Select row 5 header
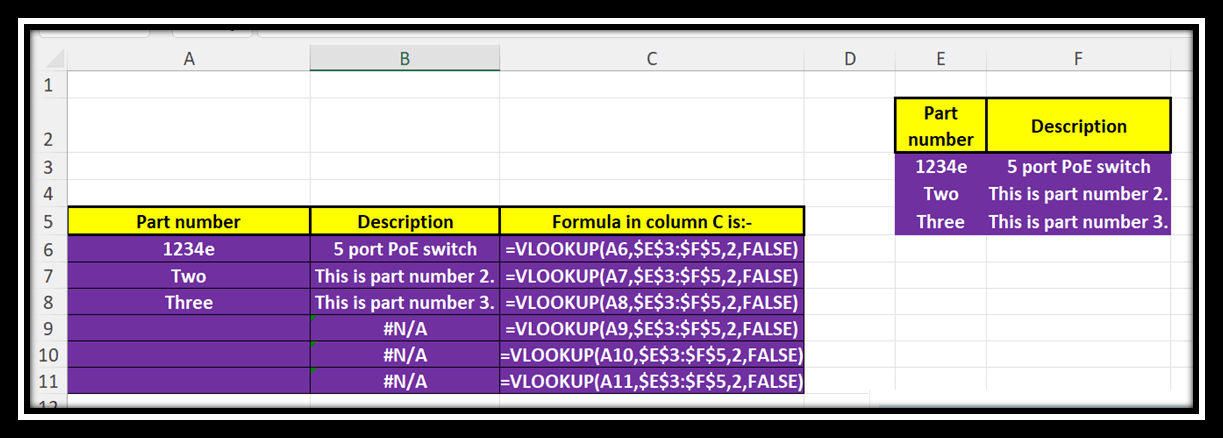Viewport: 1223px width, 438px height. (48, 221)
